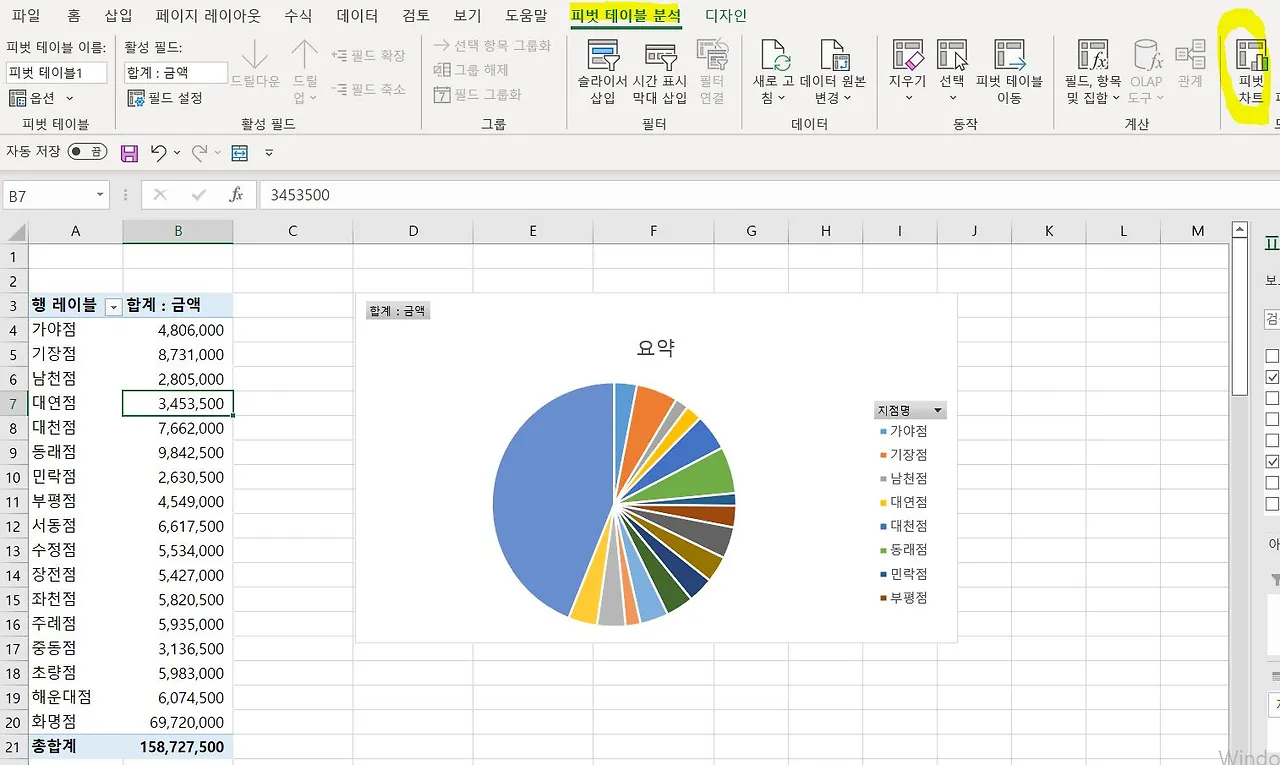Click the pivot table name input field
The height and width of the screenshot is (765, 1280).
click(56, 72)
